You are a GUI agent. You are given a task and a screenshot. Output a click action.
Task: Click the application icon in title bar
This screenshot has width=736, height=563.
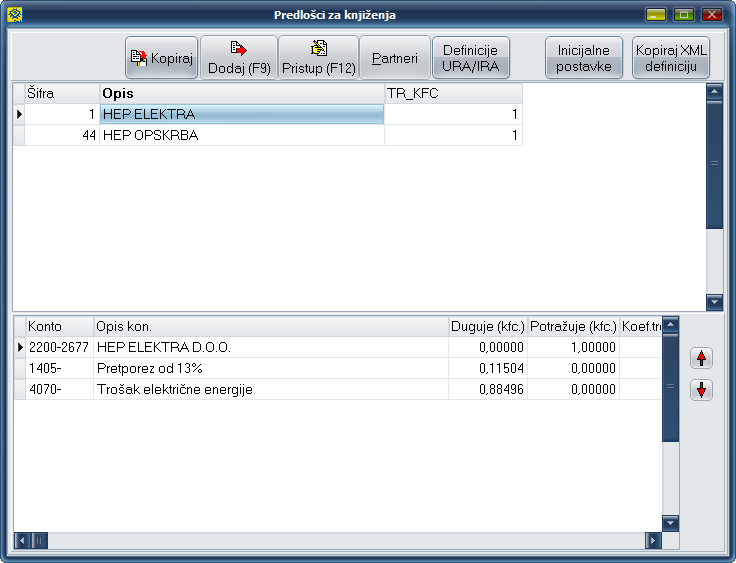[x=14, y=14]
